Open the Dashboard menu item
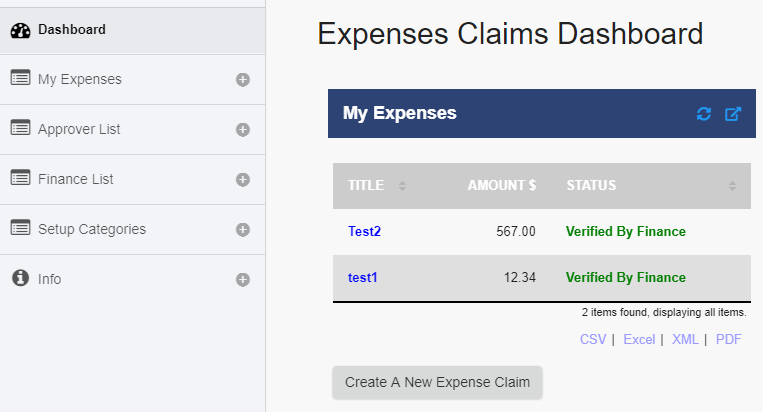Screen dimensions: 763x412 point(72,30)
